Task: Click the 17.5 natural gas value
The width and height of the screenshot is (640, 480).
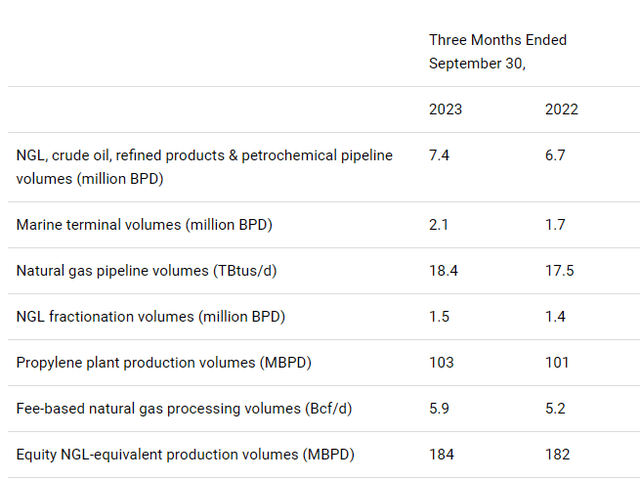Action: (559, 271)
